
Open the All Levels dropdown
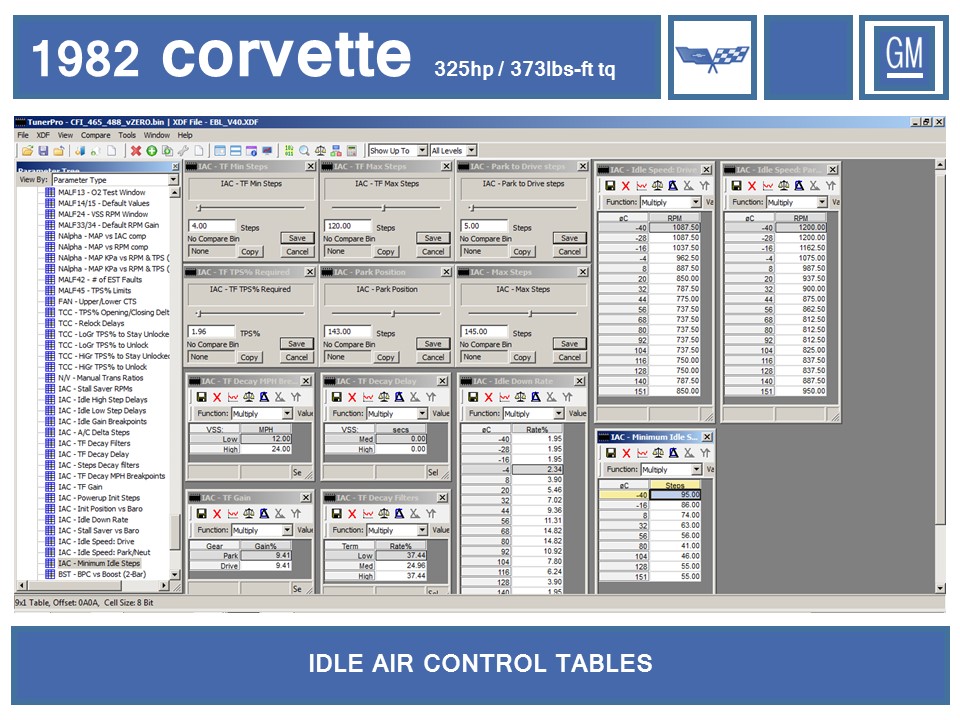coord(471,151)
